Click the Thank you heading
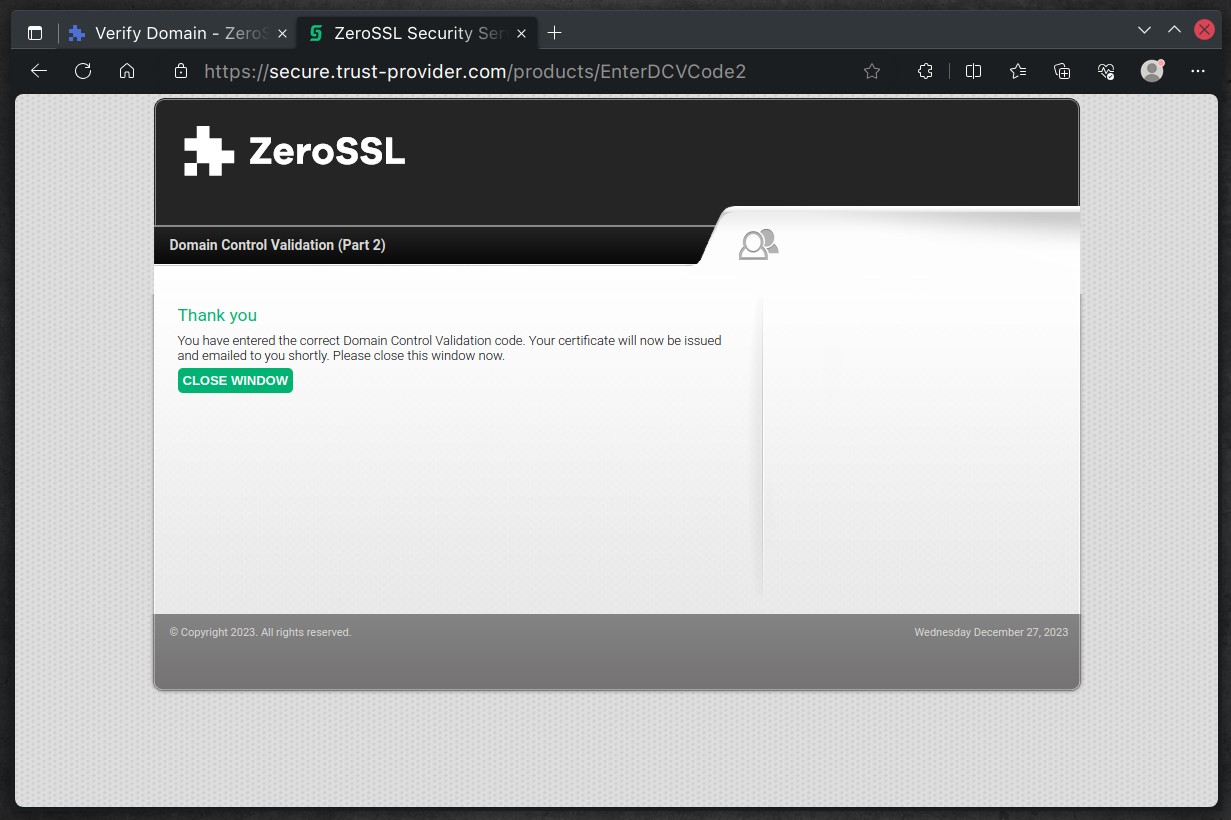Screen dimensions: 1231x820 [x=217, y=315]
